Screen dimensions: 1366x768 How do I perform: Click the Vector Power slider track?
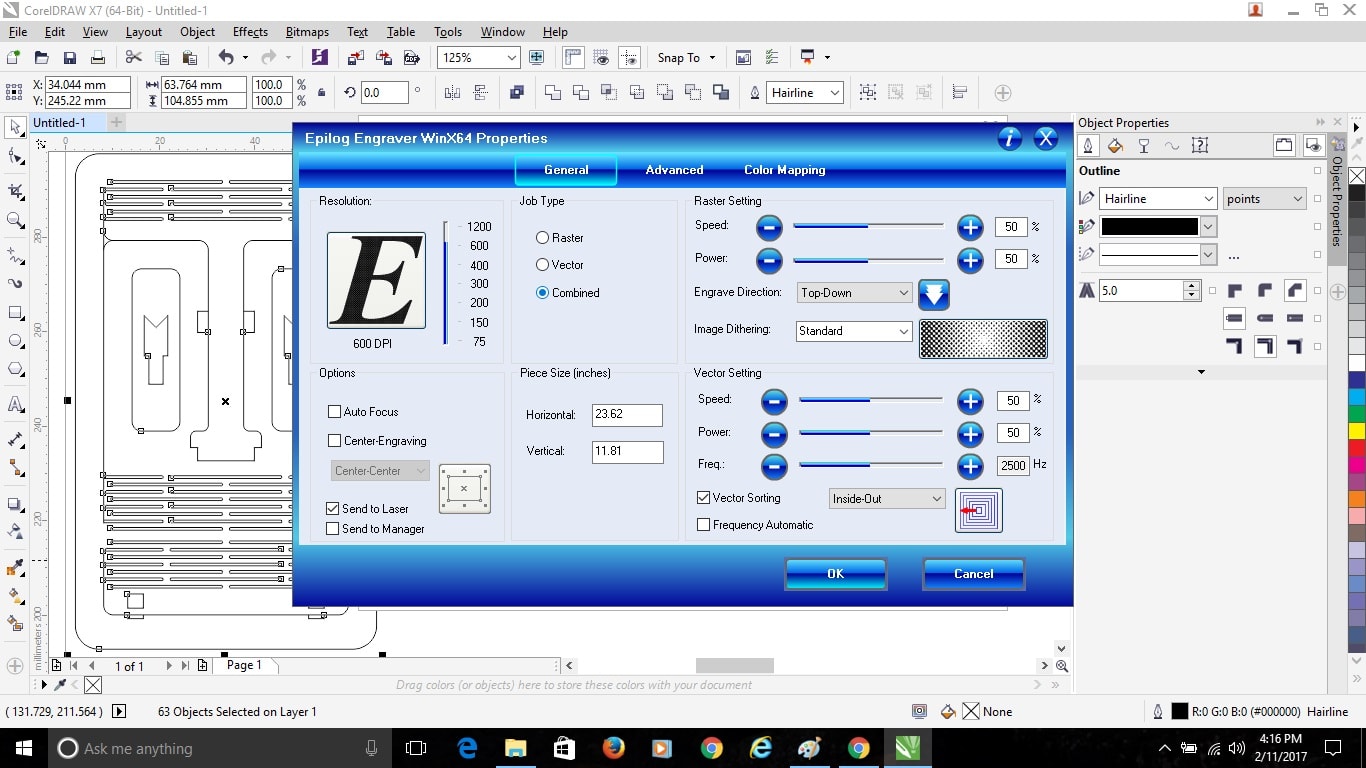870,434
